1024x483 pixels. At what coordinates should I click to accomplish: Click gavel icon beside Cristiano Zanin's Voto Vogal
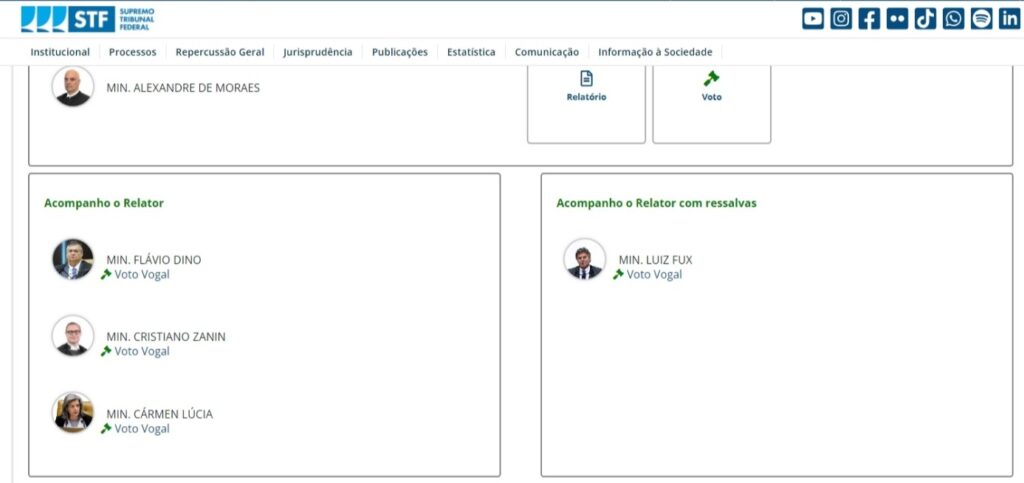coord(106,351)
